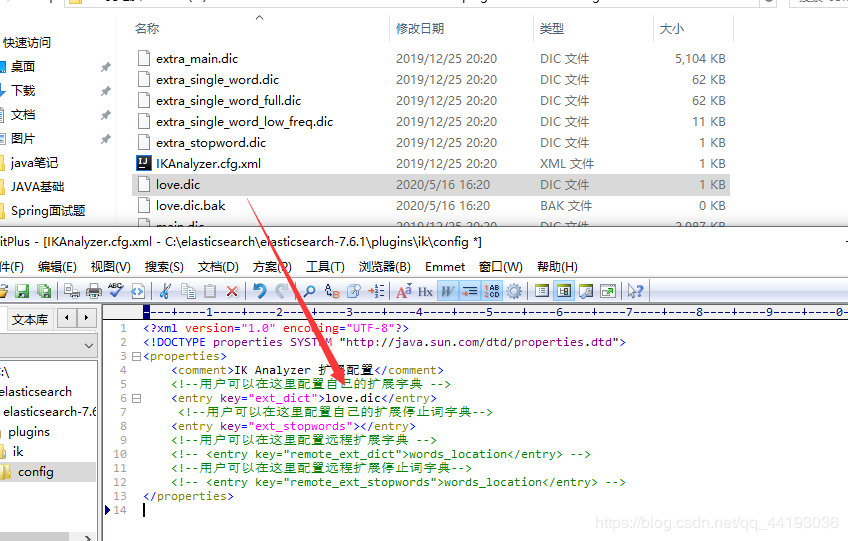The width and height of the screenshot is (848, 541).
Task: Click the Print icon in toolbar
Action: tap(94, 291)
